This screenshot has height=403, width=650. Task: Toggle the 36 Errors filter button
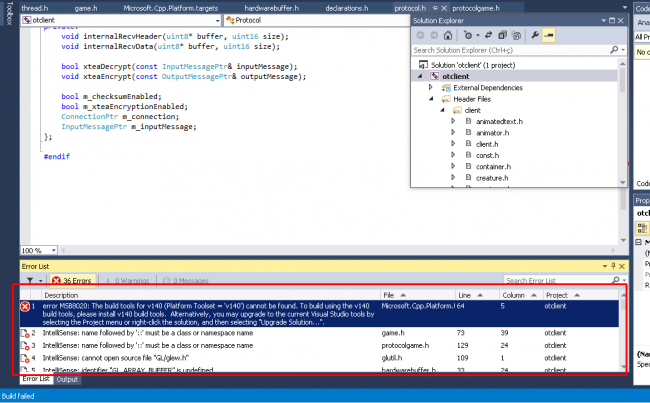(x=73, y=281)
